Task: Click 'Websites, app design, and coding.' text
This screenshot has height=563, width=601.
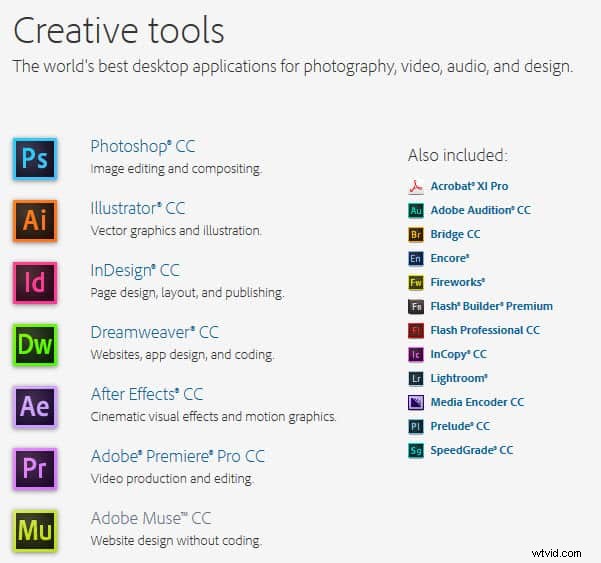Action: [182, 355]
